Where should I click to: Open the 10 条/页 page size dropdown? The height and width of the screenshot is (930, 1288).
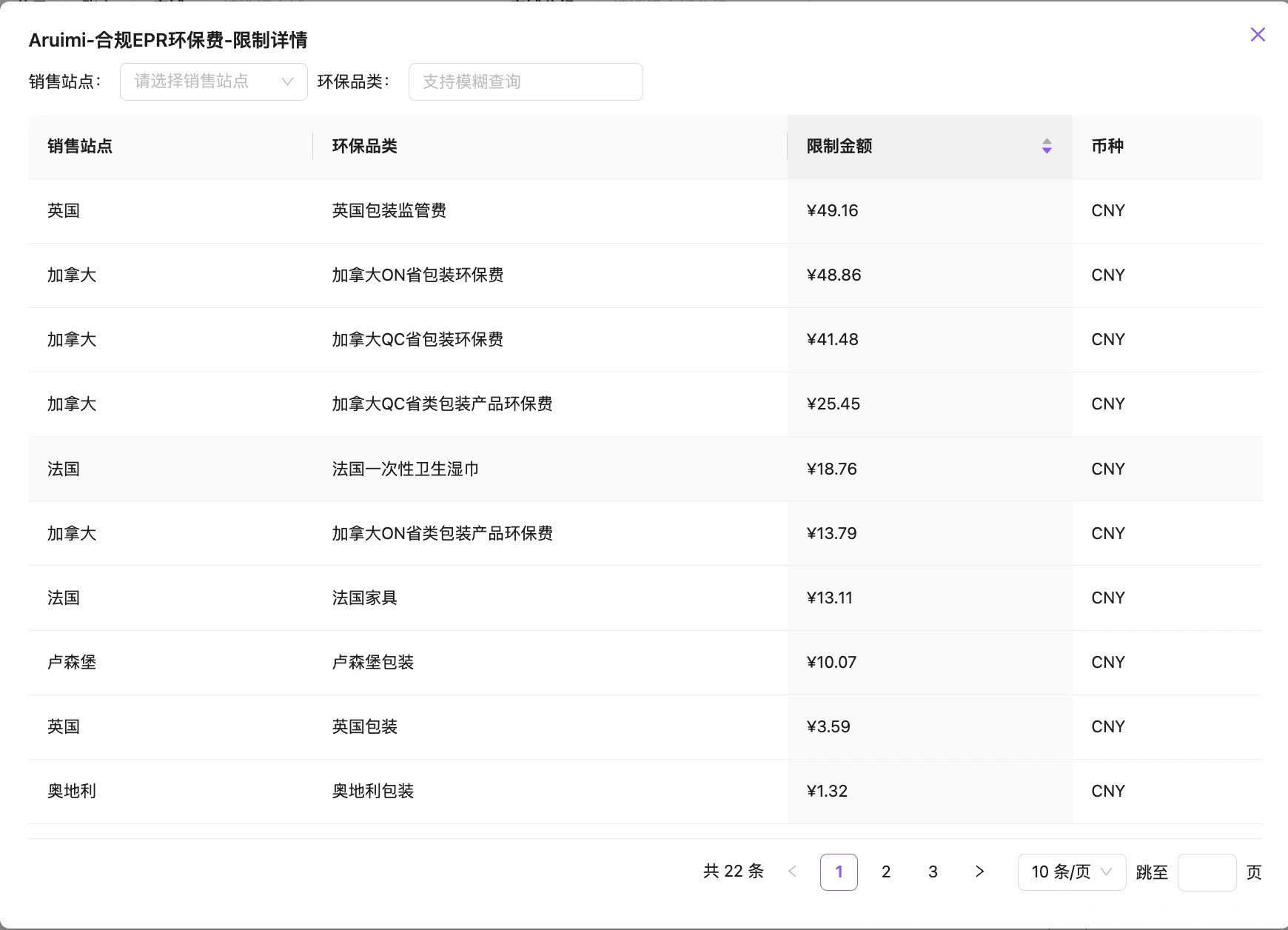pyautogui.click(x=1072, y=872)
